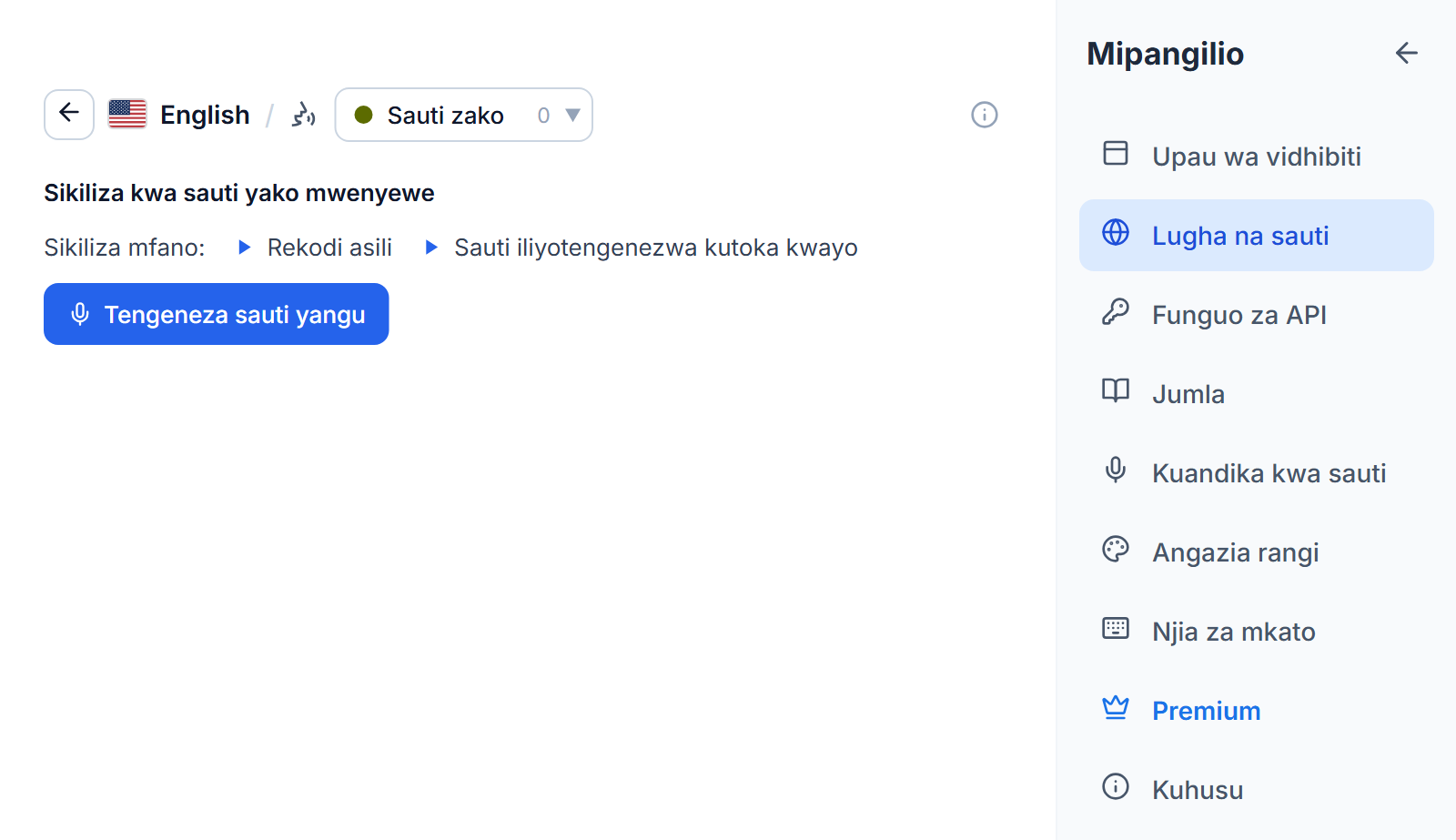Close Mipangilio panel with the back arrow
The image size is (1456, 840).
tap(1407, 54)
